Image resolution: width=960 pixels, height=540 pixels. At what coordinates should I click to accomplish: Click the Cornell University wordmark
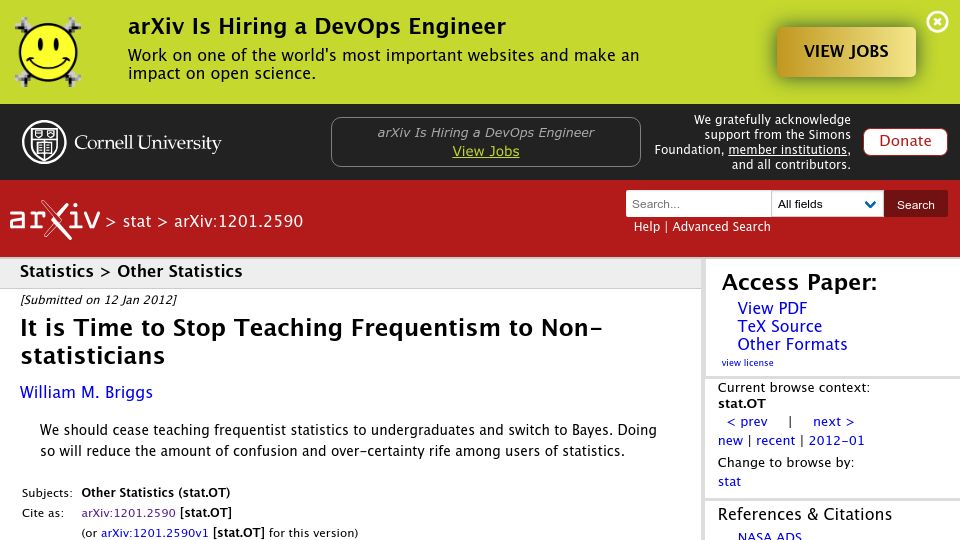pos(148,143)
